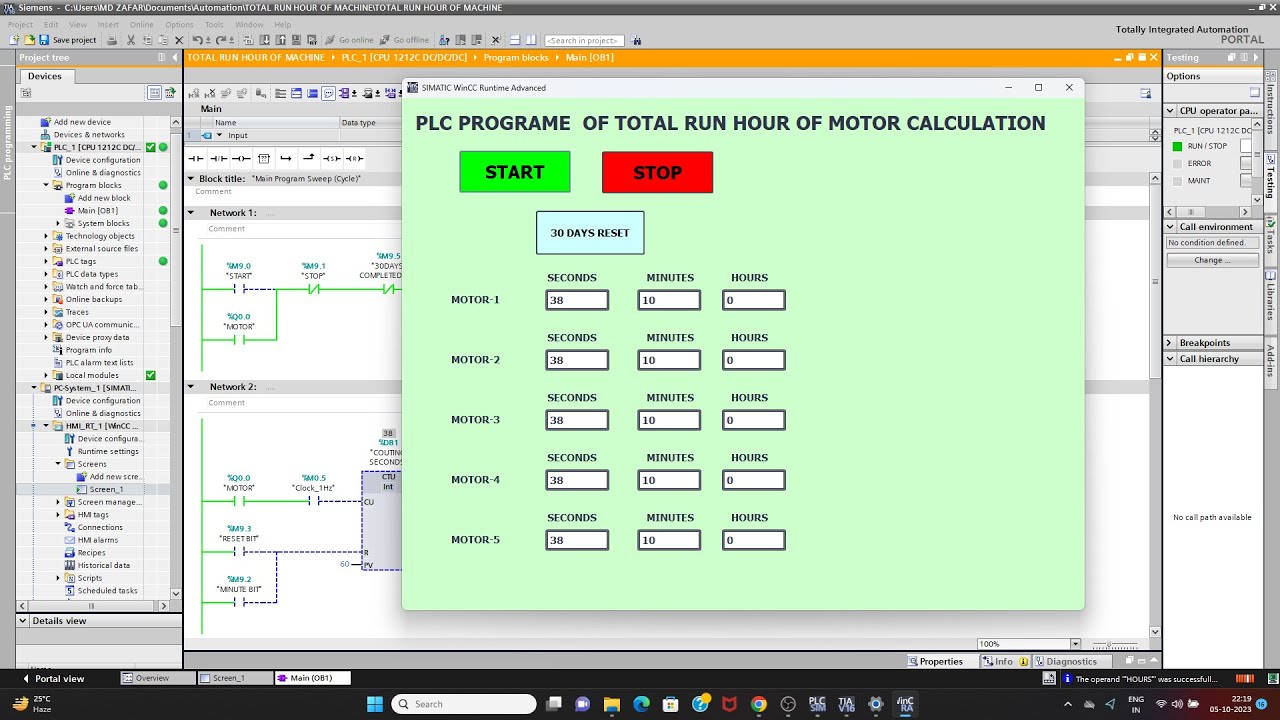Click the 30 DAYS RESET button
Image resolution: width=1280 pixels, height=720 pixels.
tap(590, 233)
